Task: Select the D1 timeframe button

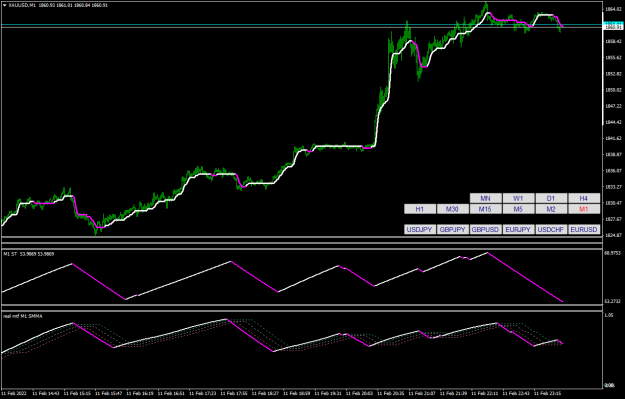Action: (551, 198)
